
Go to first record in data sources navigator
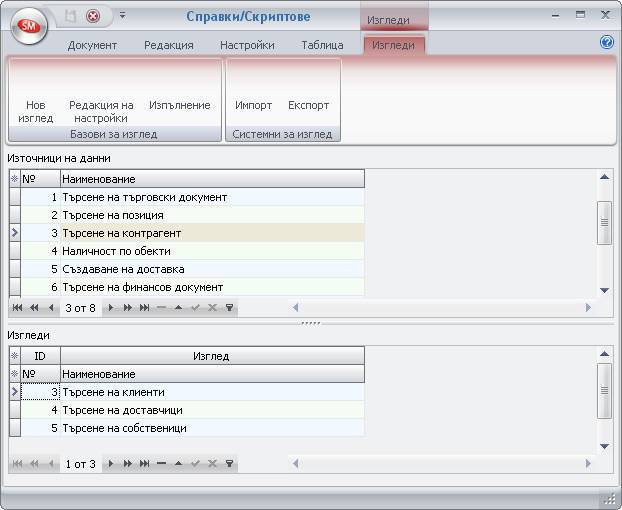point(17,307)
